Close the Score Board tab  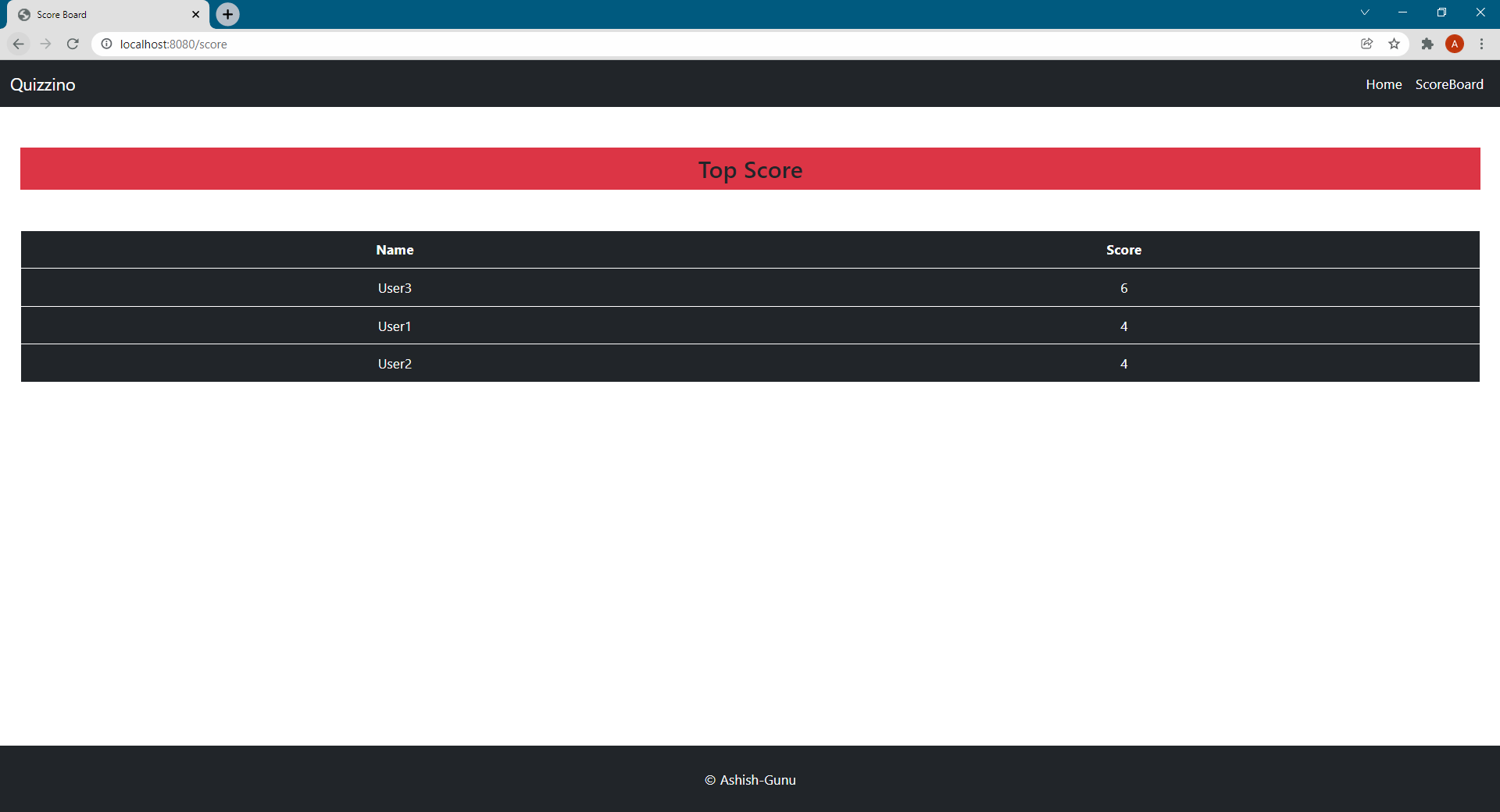tap(195, 14)
